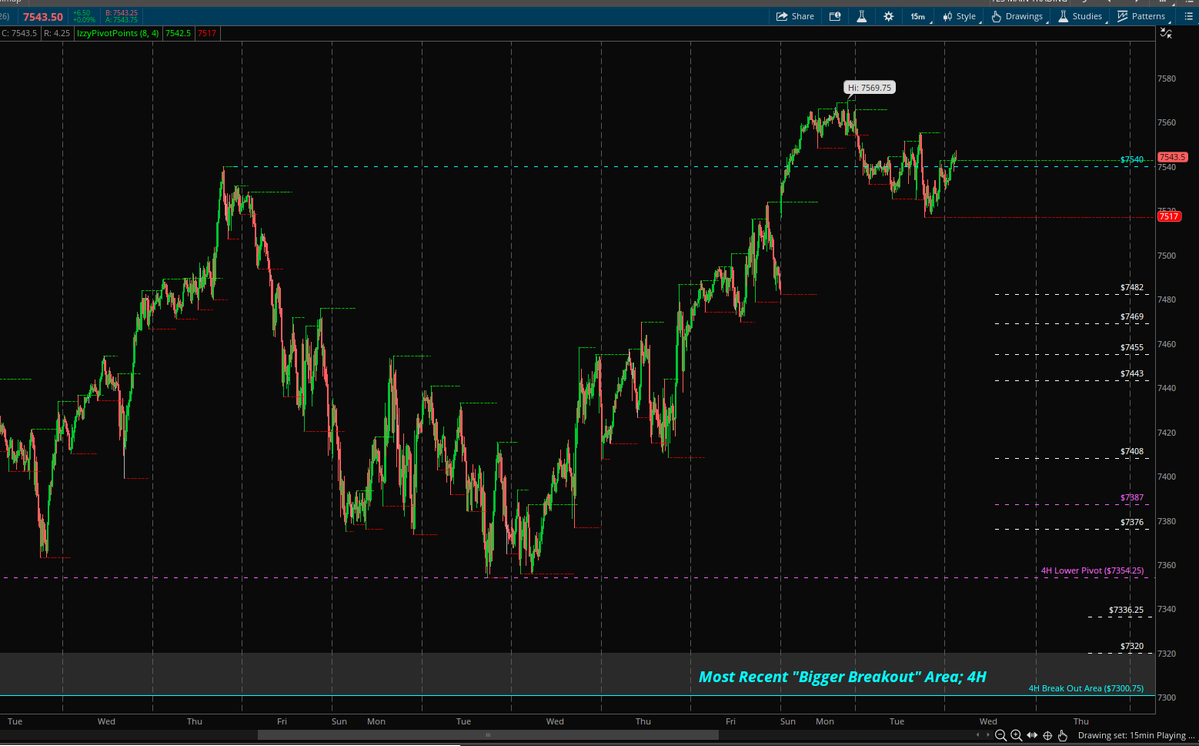Select the $7376 level line label
This screenshot has height=746, width=1199.
(1132, 522)
